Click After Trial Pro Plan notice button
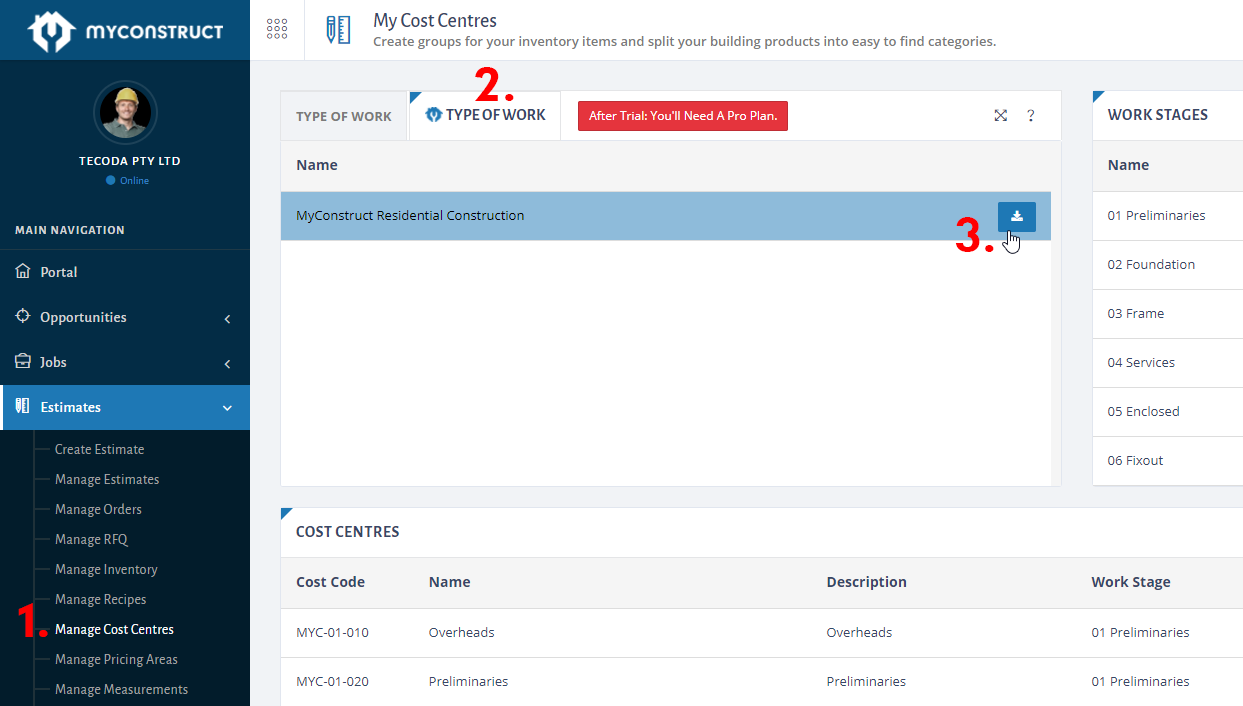This screenshot has width=1243, height=706. click(683, 115)
